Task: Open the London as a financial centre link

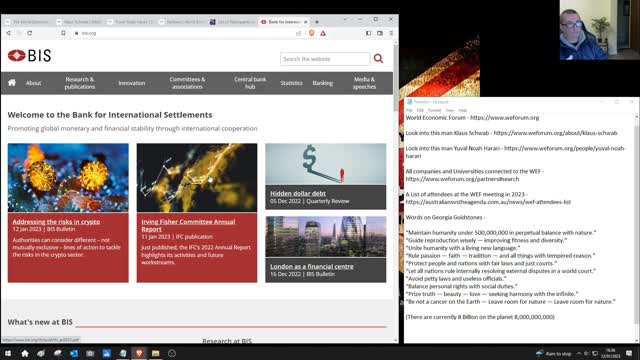Action: [x=312, y=266]
